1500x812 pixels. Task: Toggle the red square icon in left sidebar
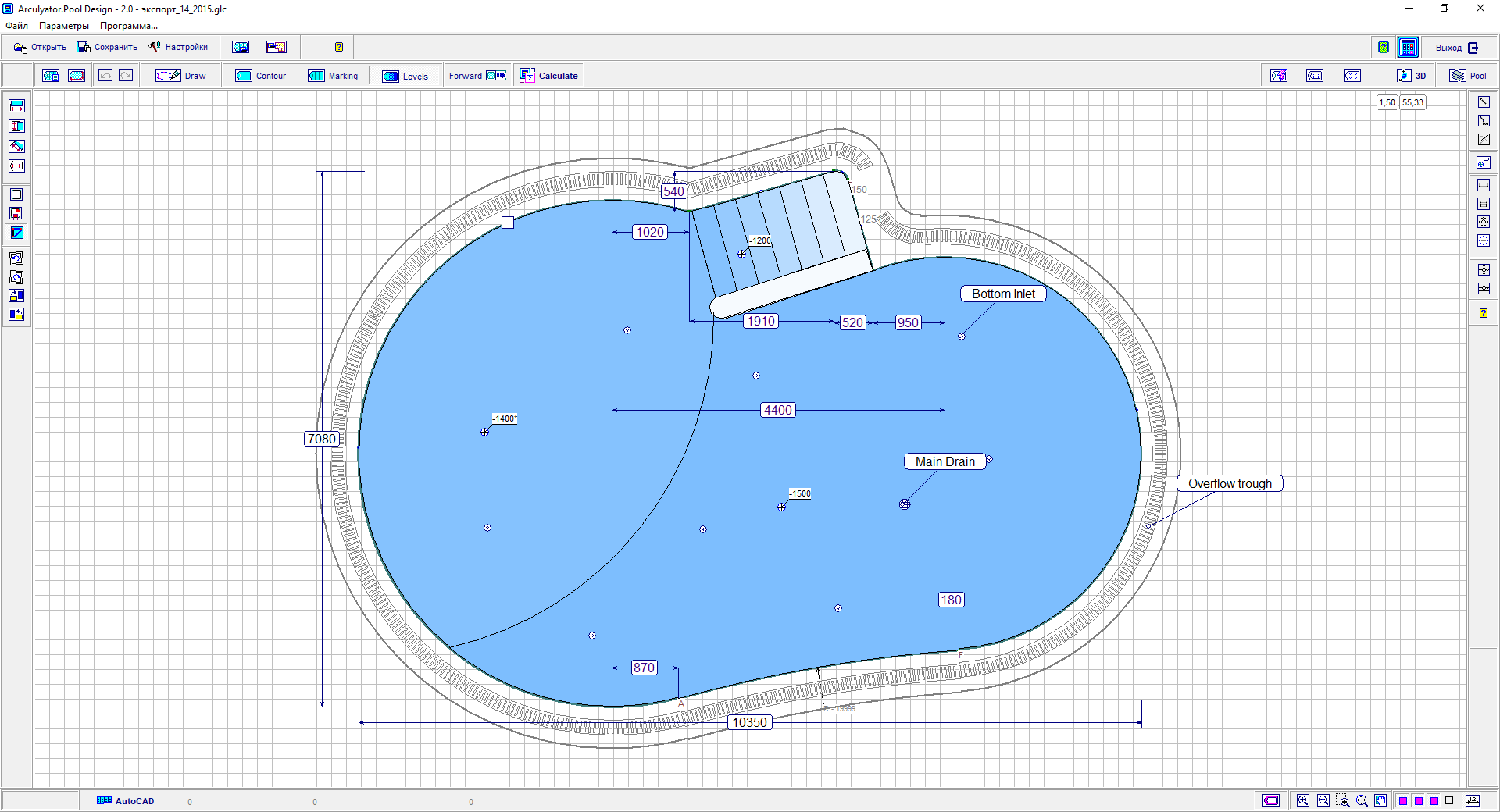point(16,213)
